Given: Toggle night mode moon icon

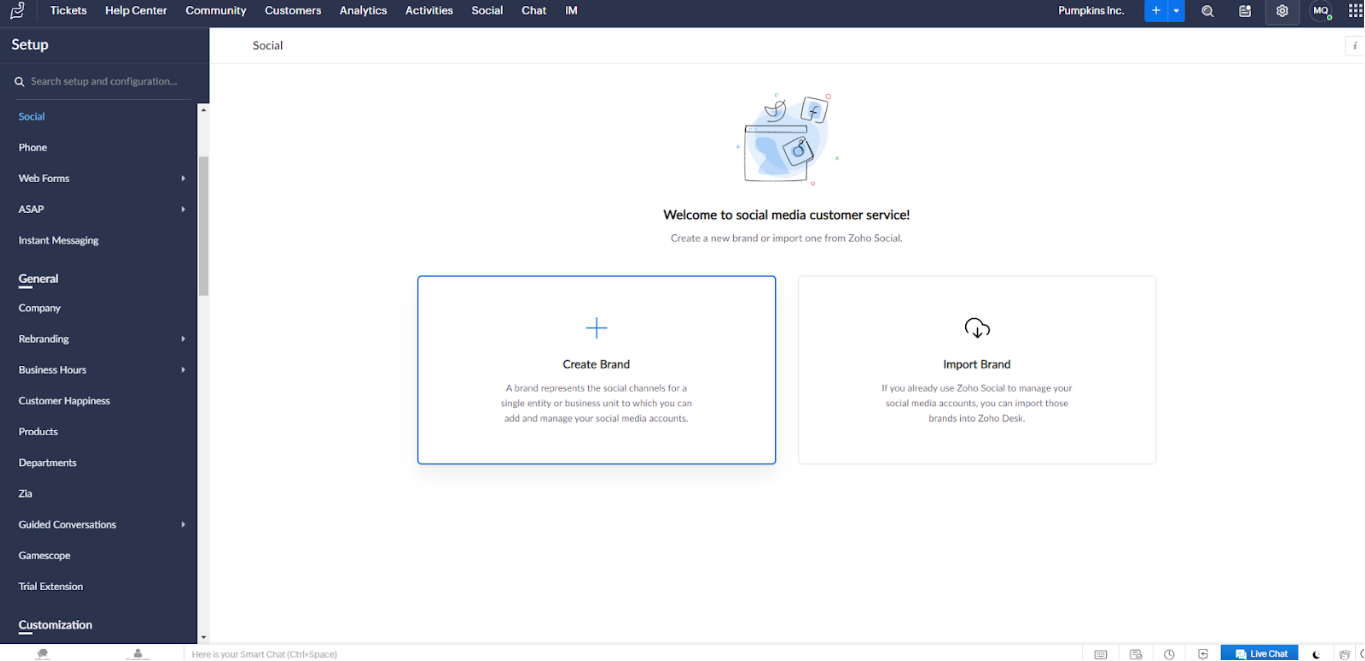Looking at the screenshot, I should (1316, 654).
